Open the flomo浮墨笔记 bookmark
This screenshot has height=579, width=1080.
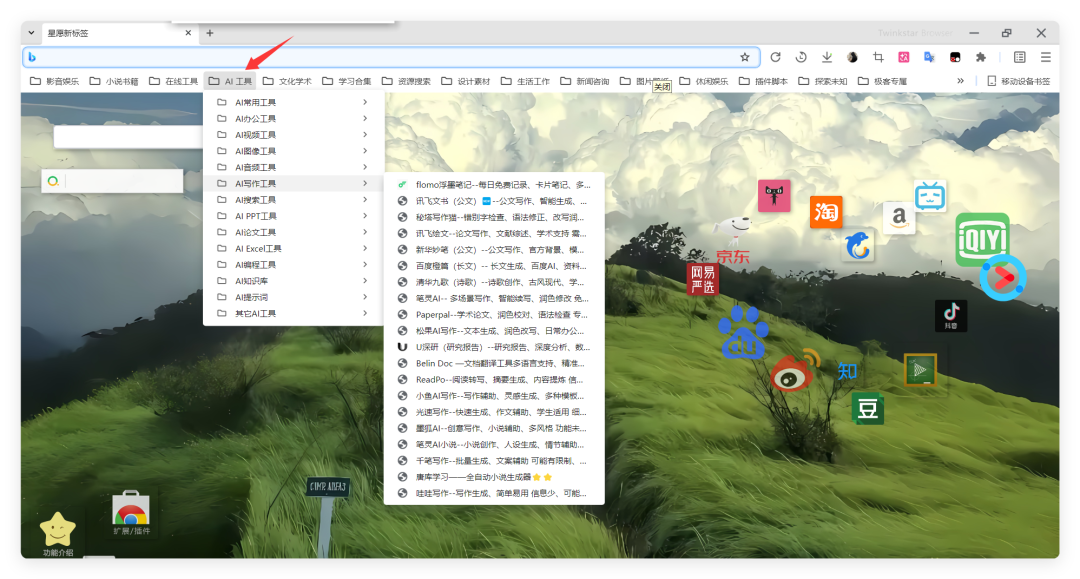coord(494,185)
